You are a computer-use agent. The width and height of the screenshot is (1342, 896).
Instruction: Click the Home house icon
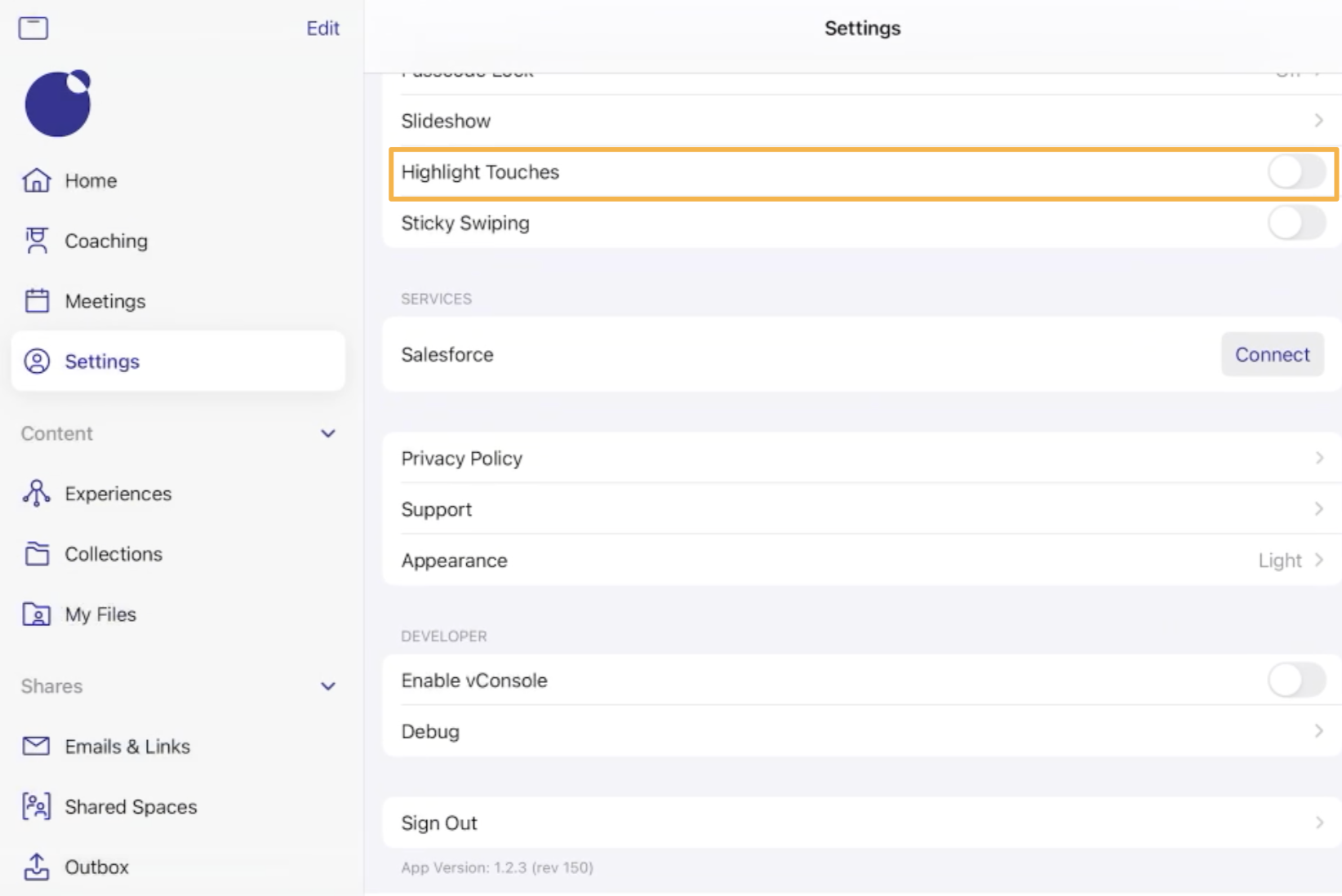point(37,180)
